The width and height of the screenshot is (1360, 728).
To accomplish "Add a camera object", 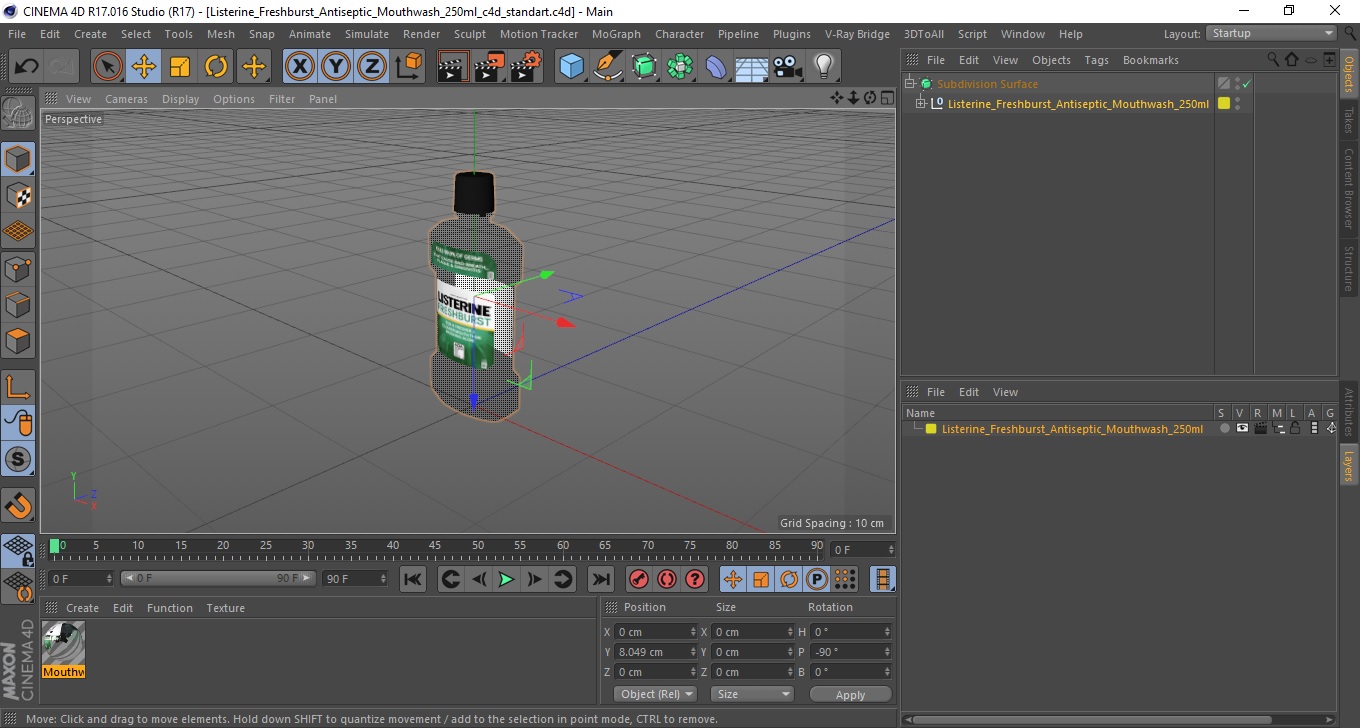I will click(788, 67).
